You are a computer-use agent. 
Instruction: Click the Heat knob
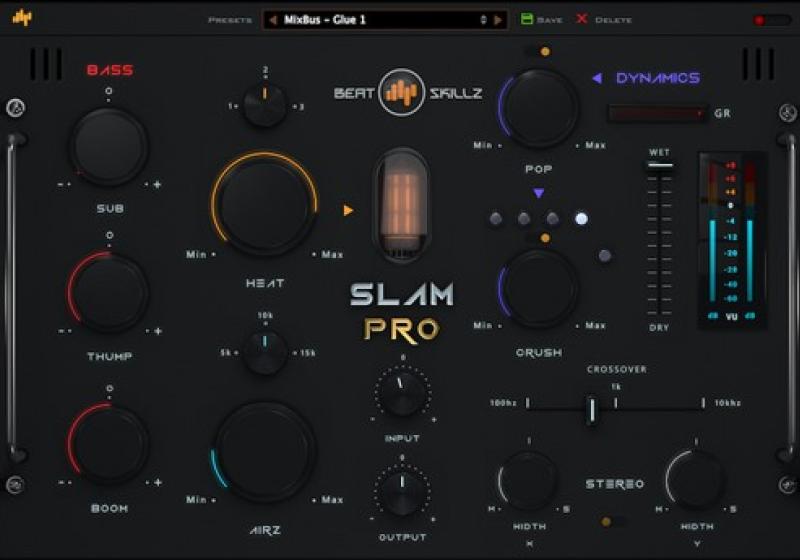(x=264, y=202)
